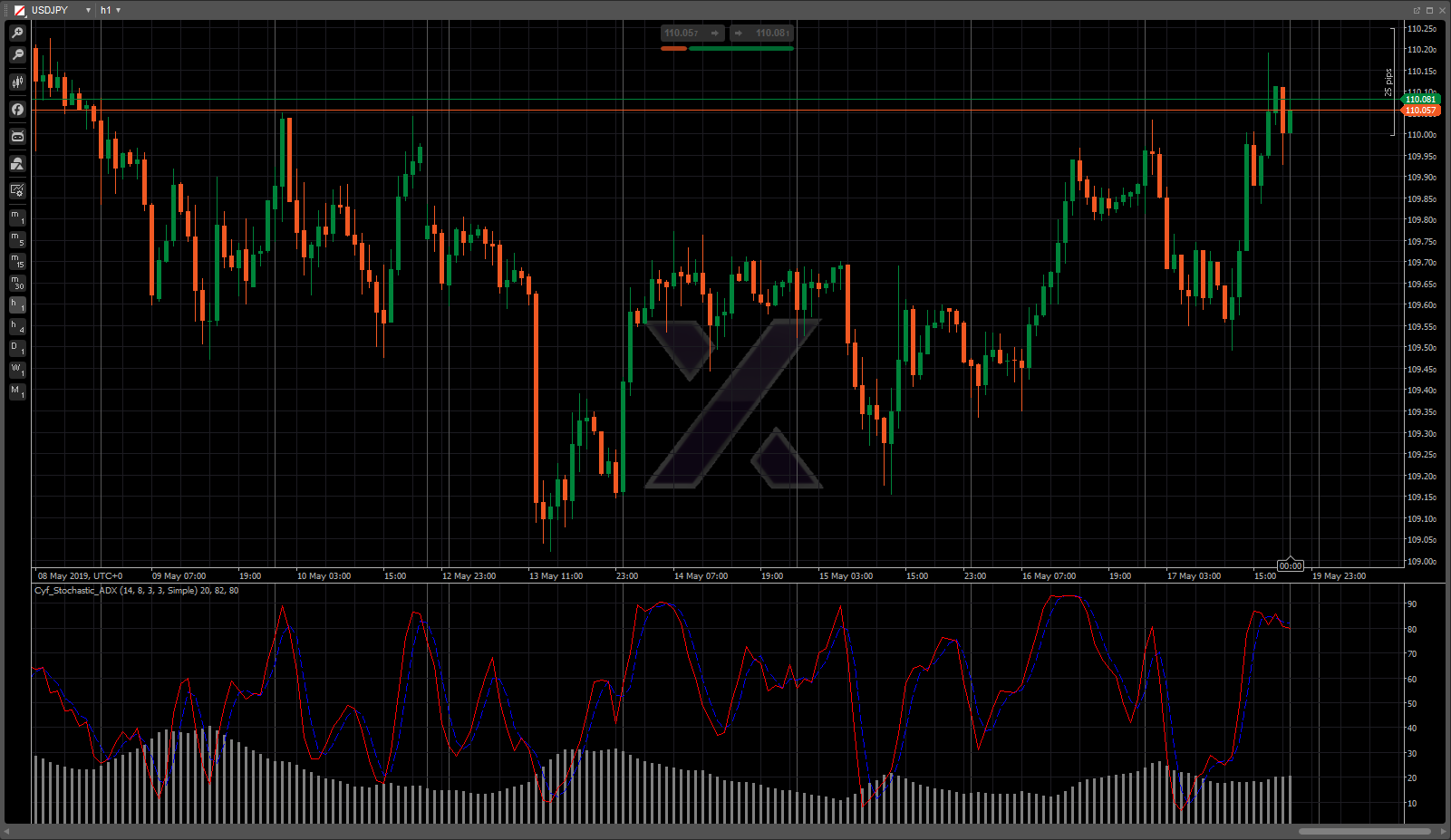Click the orange sentiment bar under the quotes
Image resolution: width=1451 pixels, height=840 pixels.
(673, 49)
